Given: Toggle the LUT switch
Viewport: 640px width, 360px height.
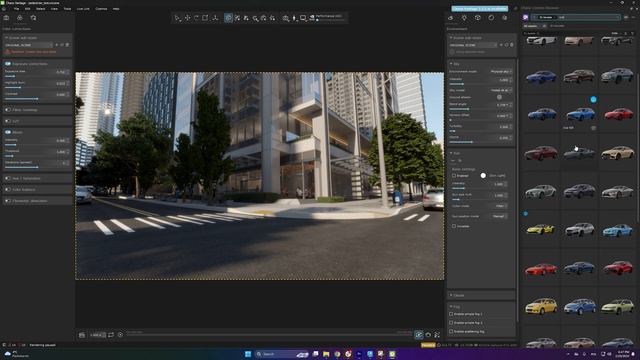Looking at the screenshot, I should click(x=8, y=121).
